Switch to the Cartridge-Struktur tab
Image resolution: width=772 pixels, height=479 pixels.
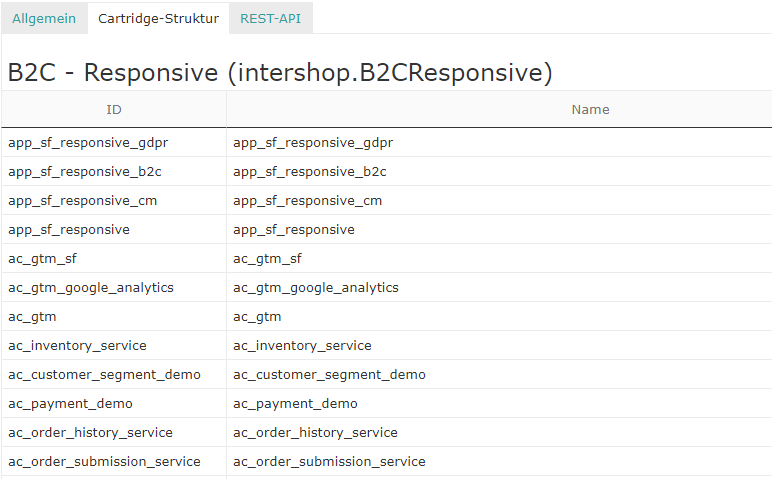[x=158, y=18]
